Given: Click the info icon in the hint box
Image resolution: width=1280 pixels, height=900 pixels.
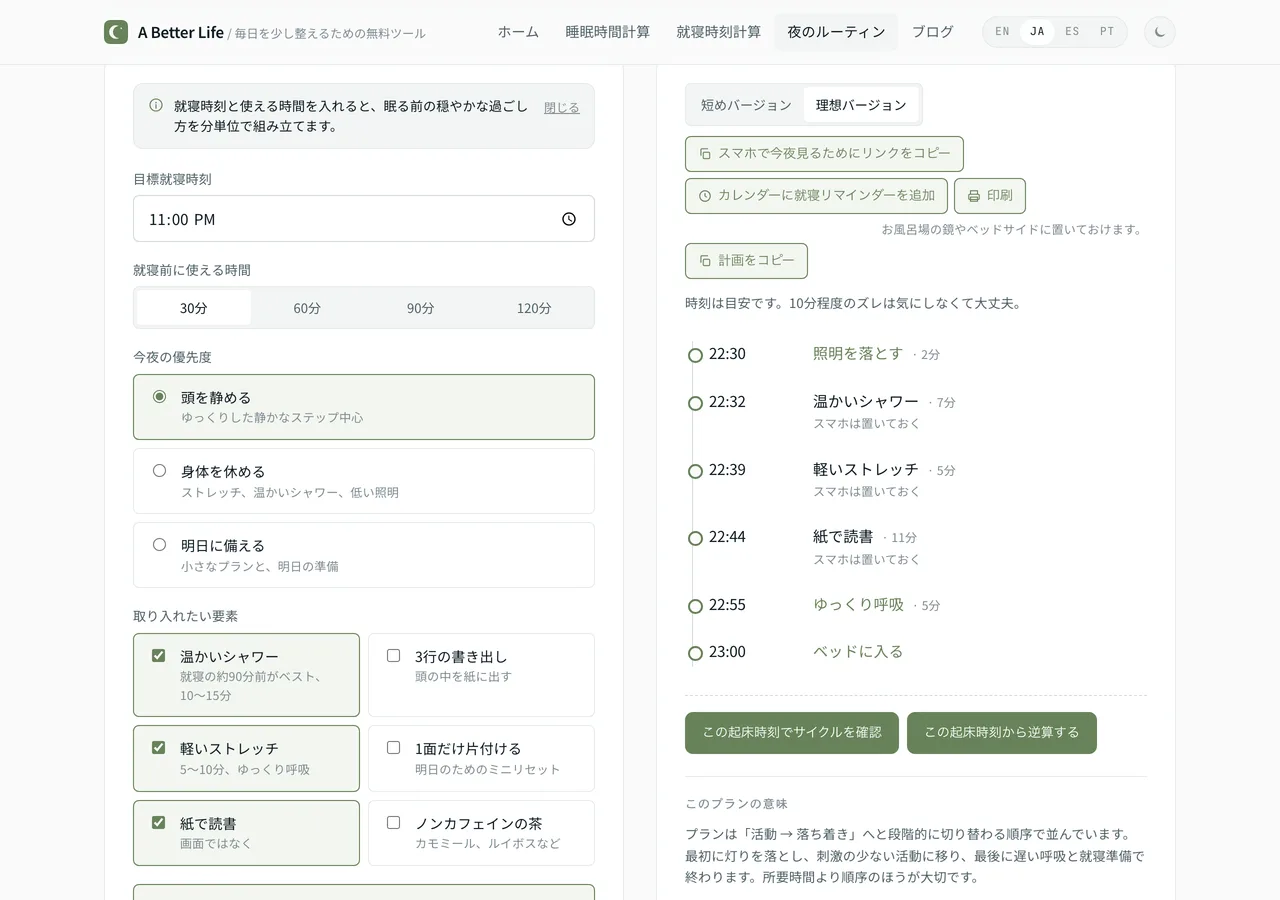Looking at the screenshot, I should click(x=156, y=105).
